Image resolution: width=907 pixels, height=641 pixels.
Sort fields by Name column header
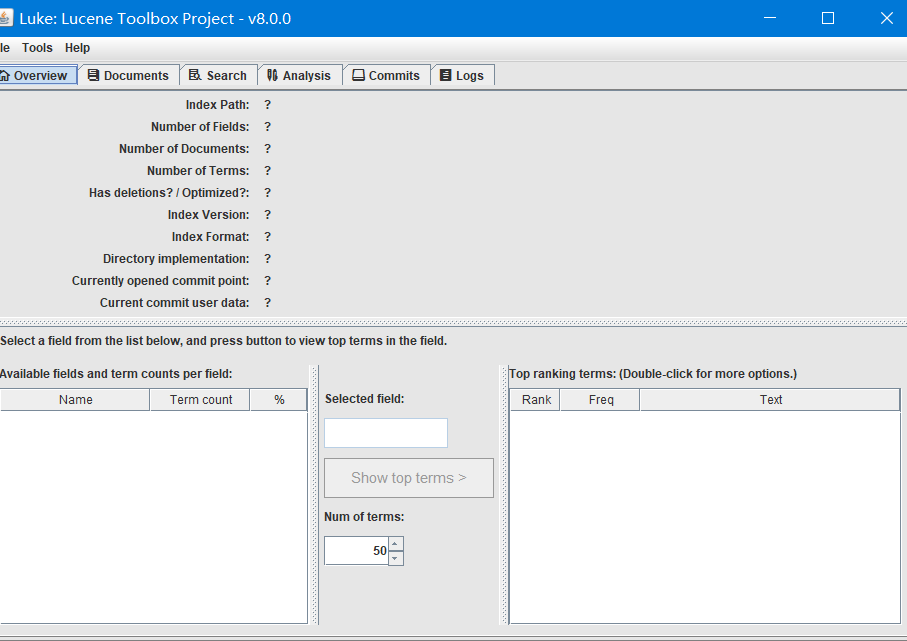click(75, 400)
